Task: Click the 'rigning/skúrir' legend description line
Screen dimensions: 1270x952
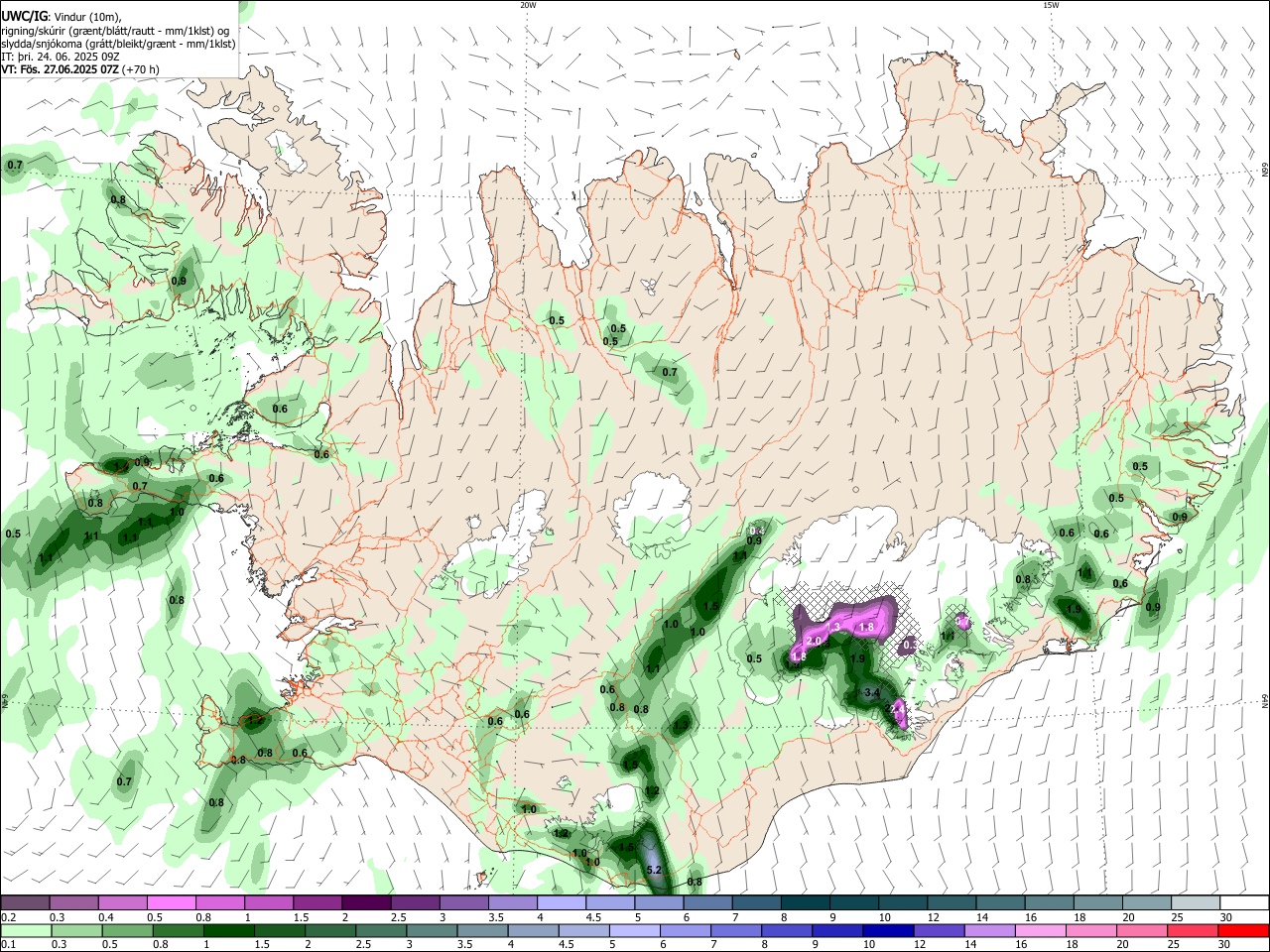Action: pos(116,31)
